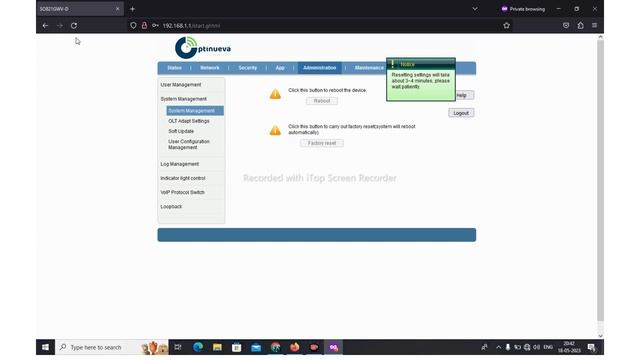Open User Management in the sidebar
The width and height of the screenshot is (640, 360).
pyautogui.click(x=181, y=85)
